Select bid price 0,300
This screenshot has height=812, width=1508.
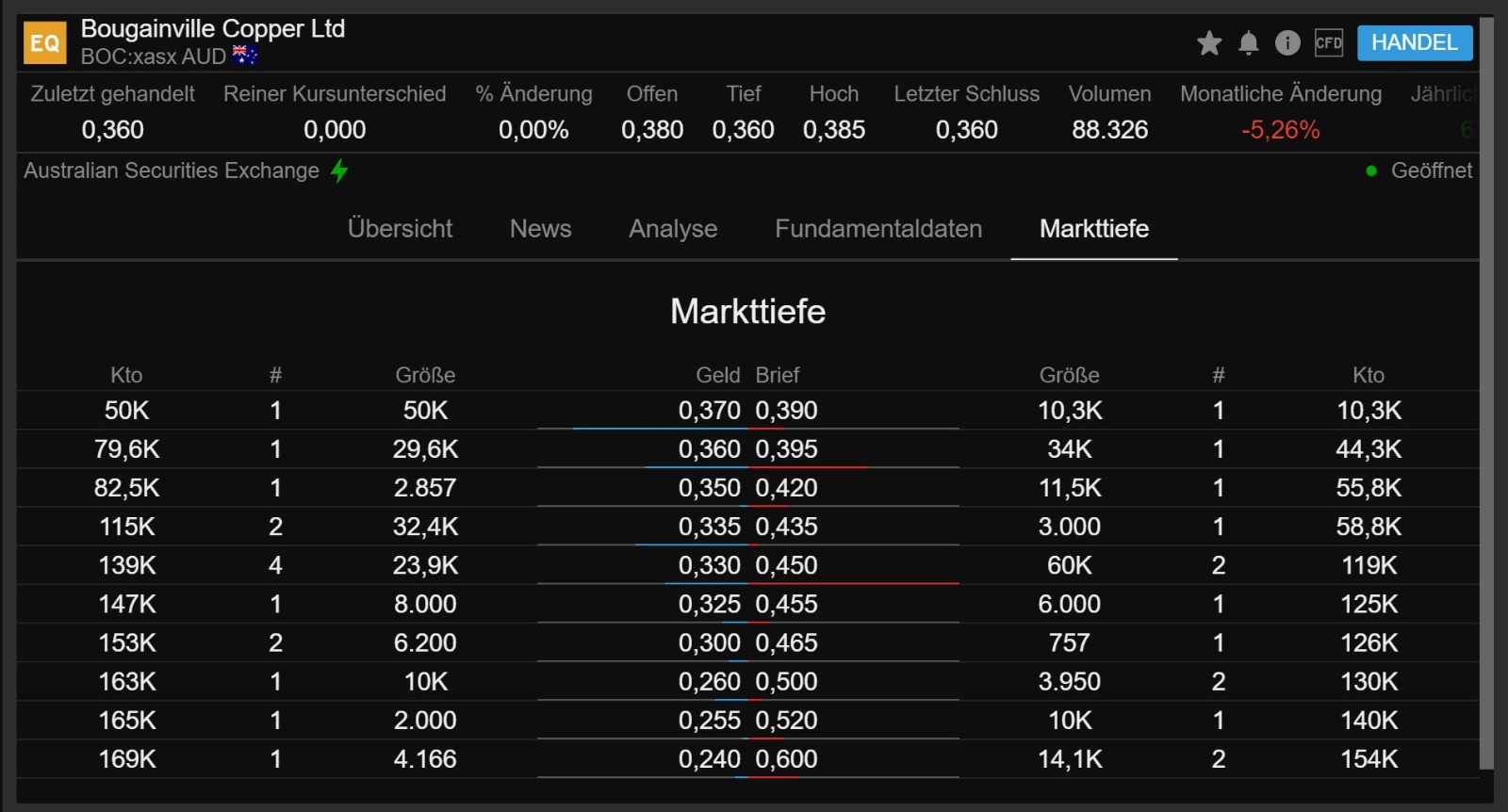tap(710, 642)
